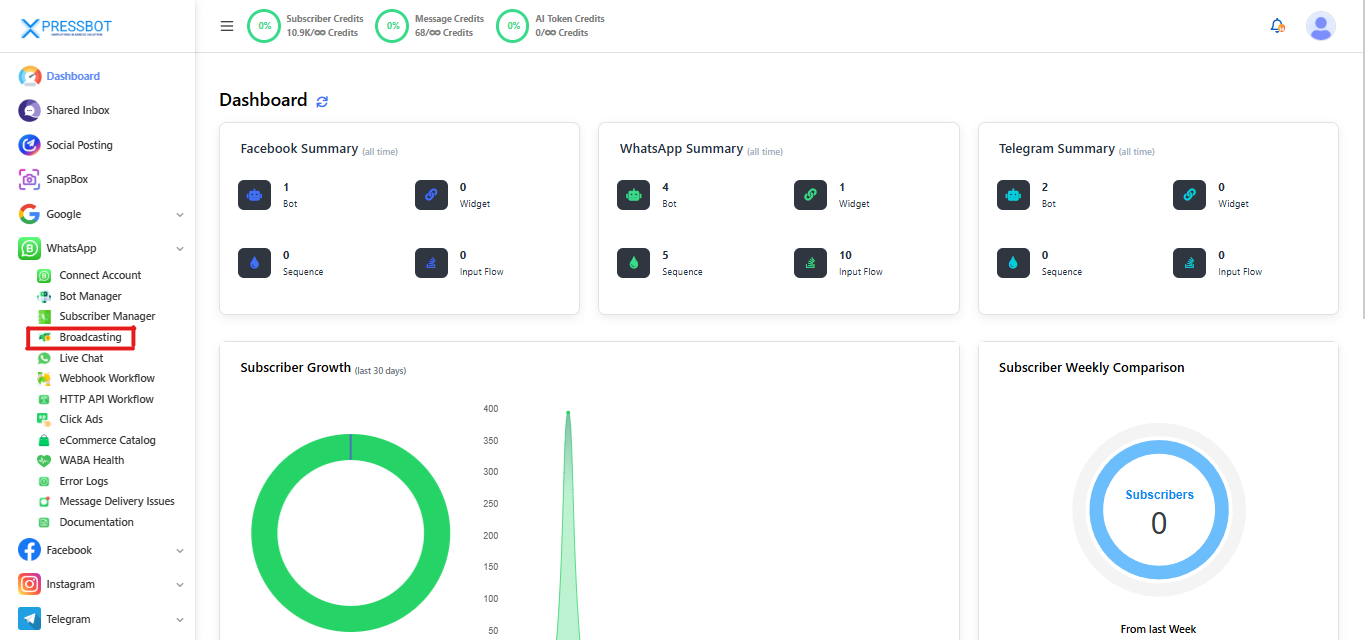1365x640 pixels.
Task: Click the Facebook Bot robot icon
Action: point(254,195)
